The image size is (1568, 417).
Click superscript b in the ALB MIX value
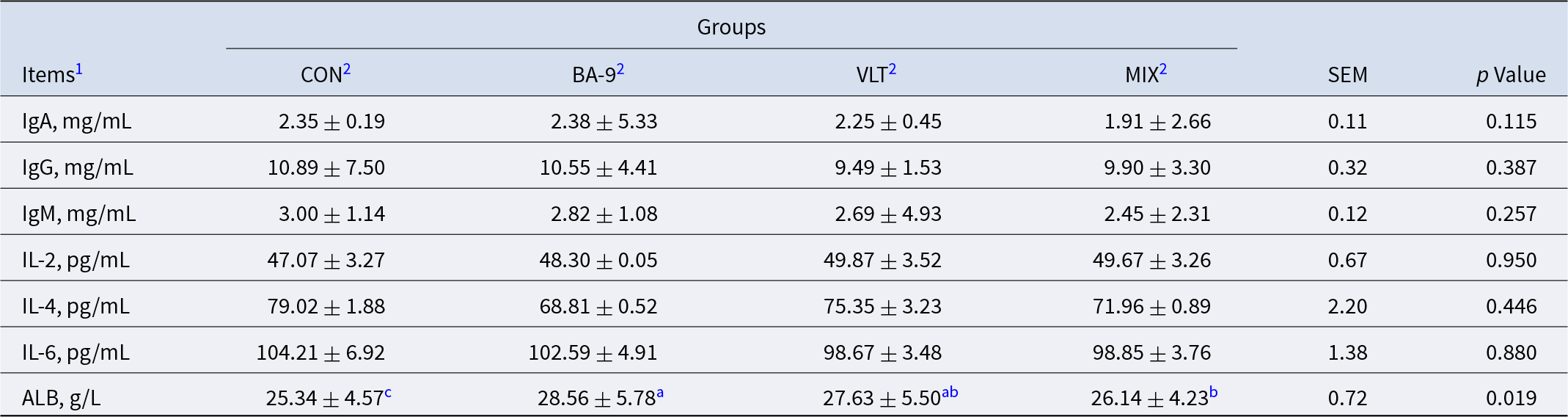click(1213, 393)
